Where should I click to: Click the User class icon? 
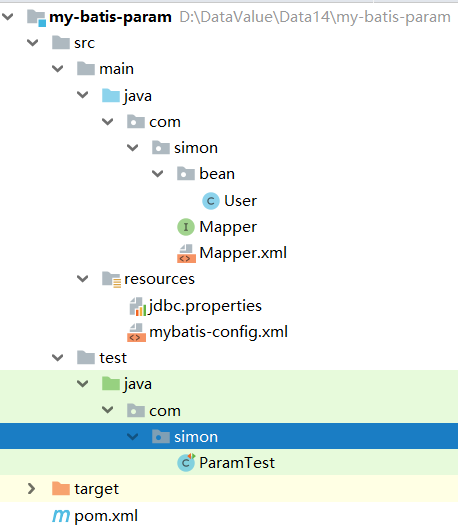coord(211,201)
